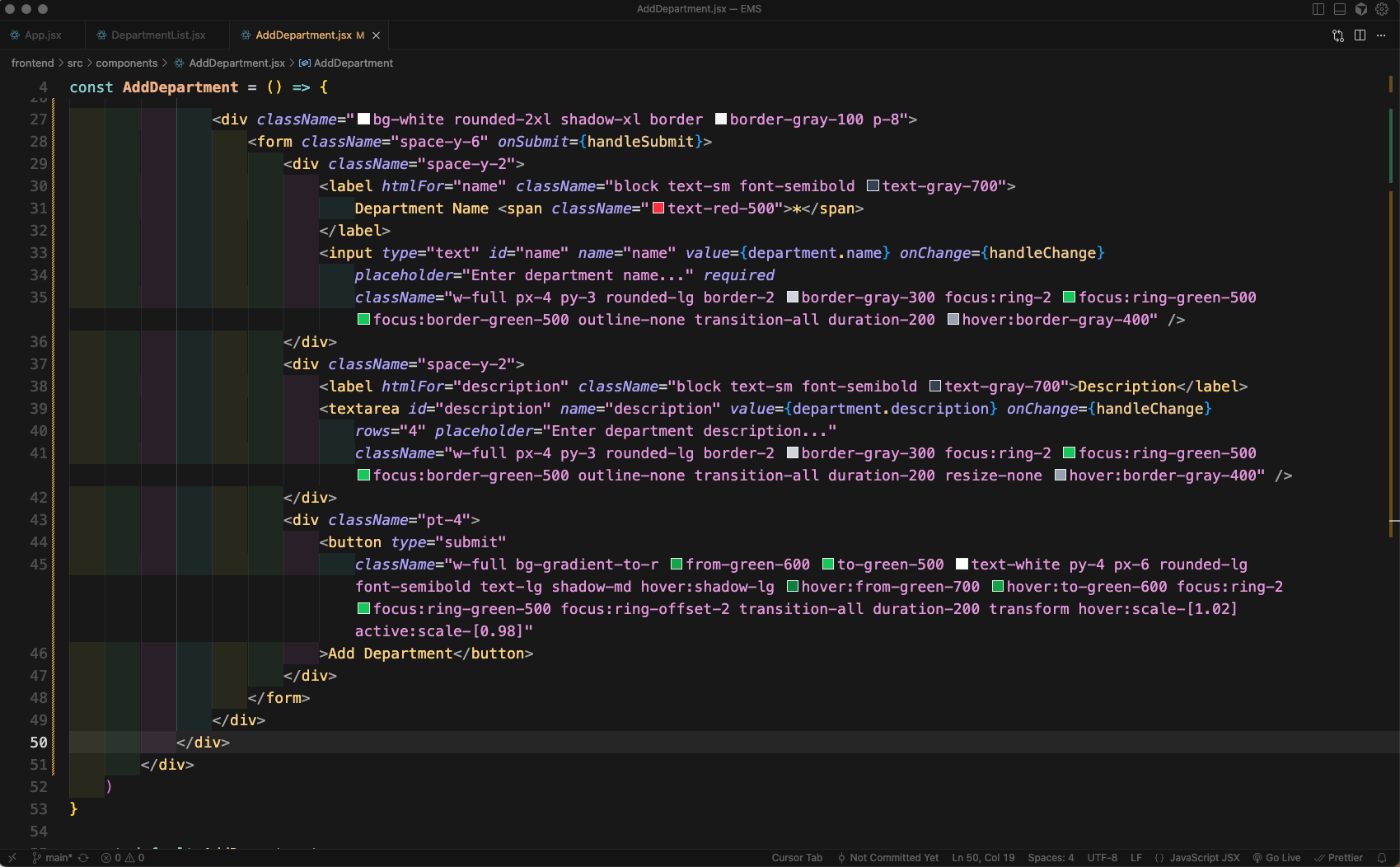The image size is (1400, 867).
Task: Change file encoding UTF-8
Action: 1102,858
